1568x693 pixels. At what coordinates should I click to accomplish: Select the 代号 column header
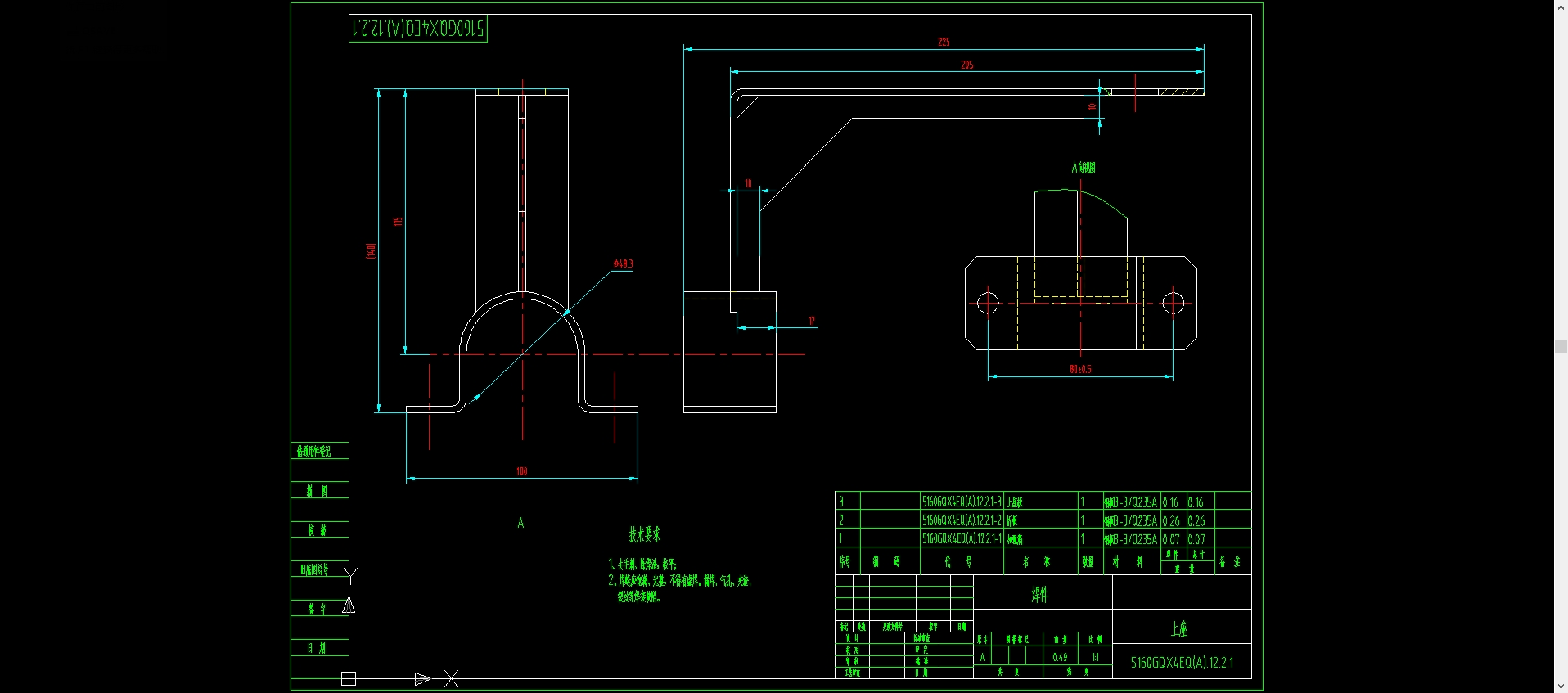pos(958,561)
